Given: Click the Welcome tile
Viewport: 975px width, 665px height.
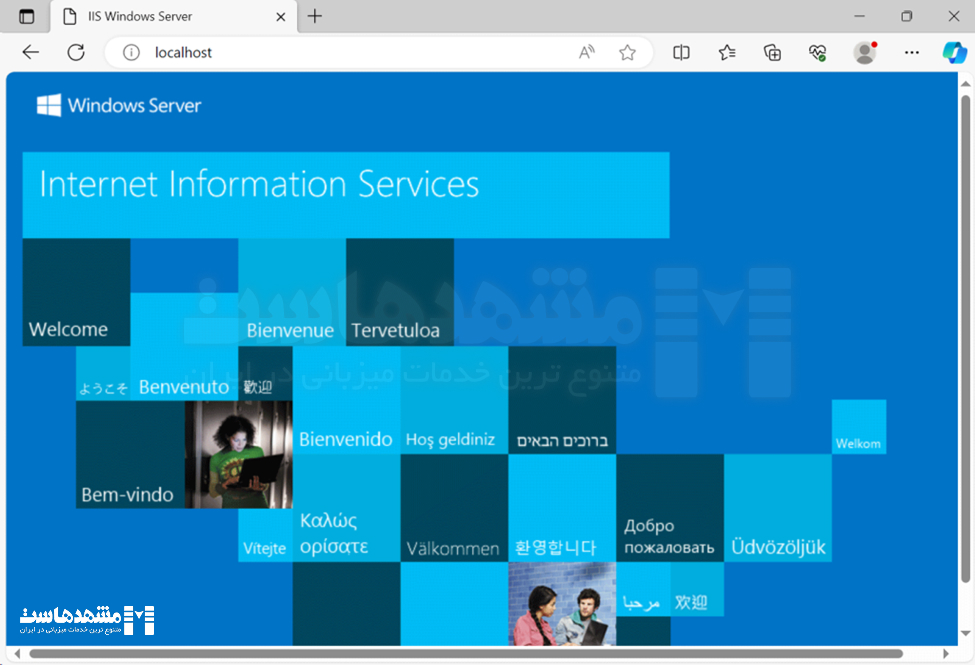Looking at the screenshot, I should tap(76, 292).
